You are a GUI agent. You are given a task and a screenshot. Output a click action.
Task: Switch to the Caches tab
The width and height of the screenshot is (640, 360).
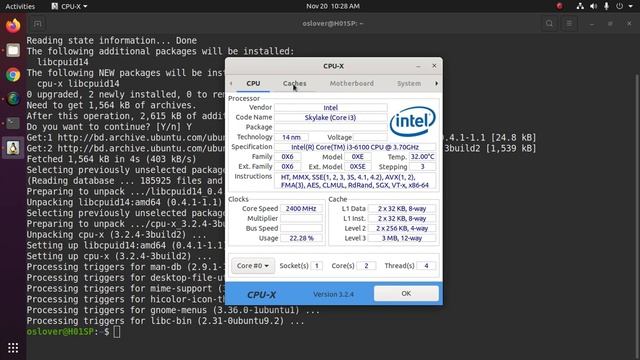(x=294, y=83)
